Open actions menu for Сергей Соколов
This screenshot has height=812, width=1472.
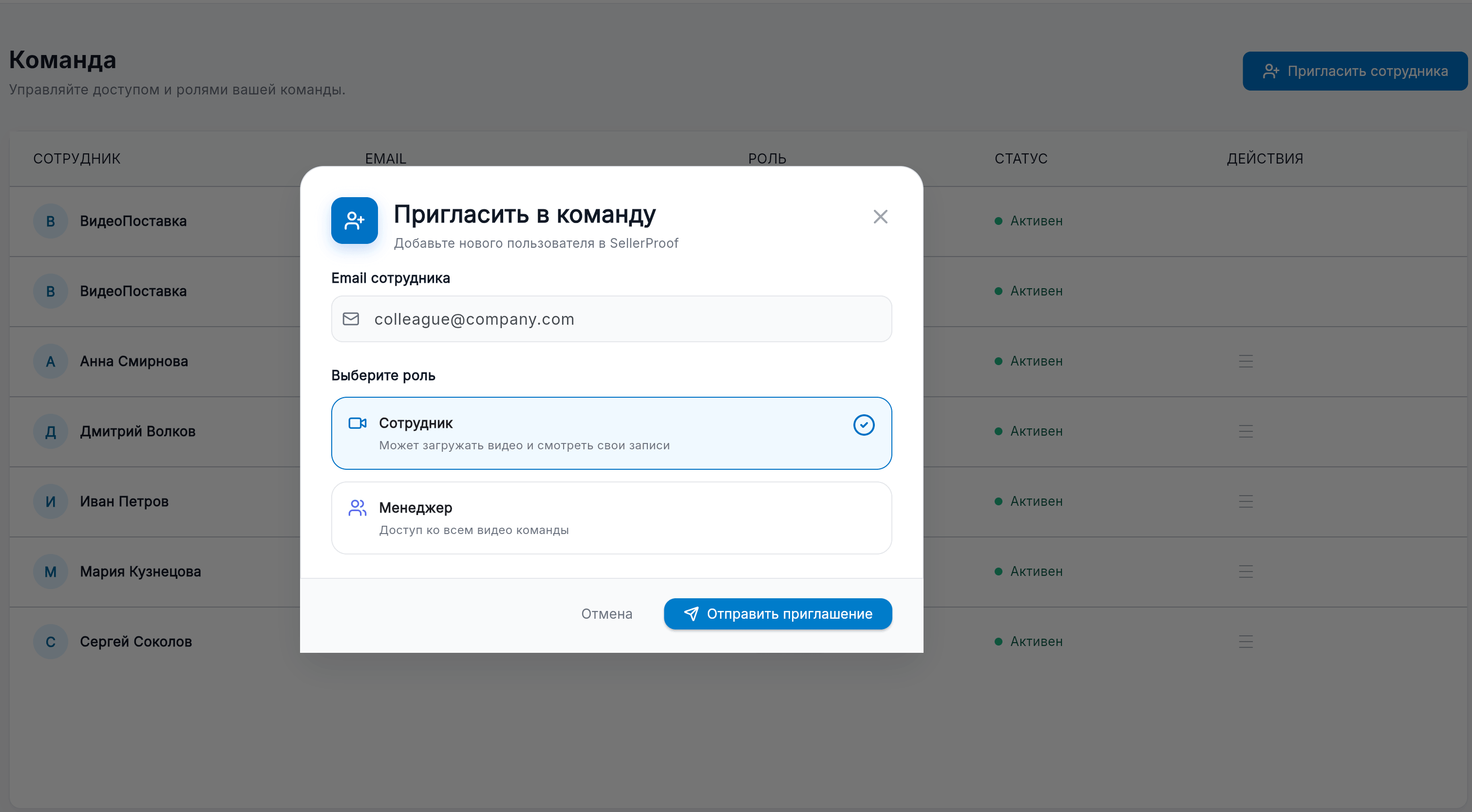(1246, 641)
